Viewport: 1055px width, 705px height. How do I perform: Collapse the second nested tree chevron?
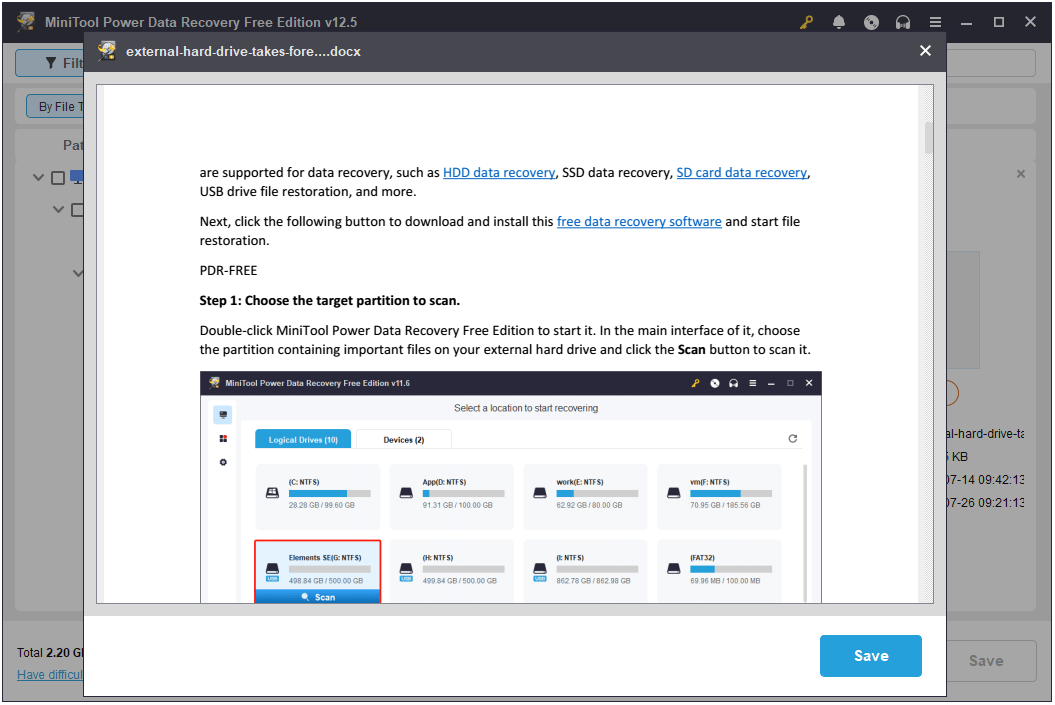(58, 209)
